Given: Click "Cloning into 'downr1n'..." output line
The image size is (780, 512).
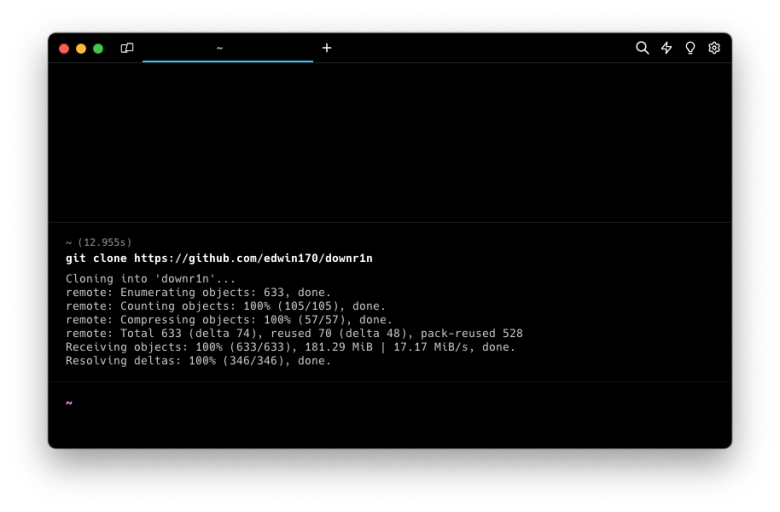Looking at the screenshot, I should 150,279.
